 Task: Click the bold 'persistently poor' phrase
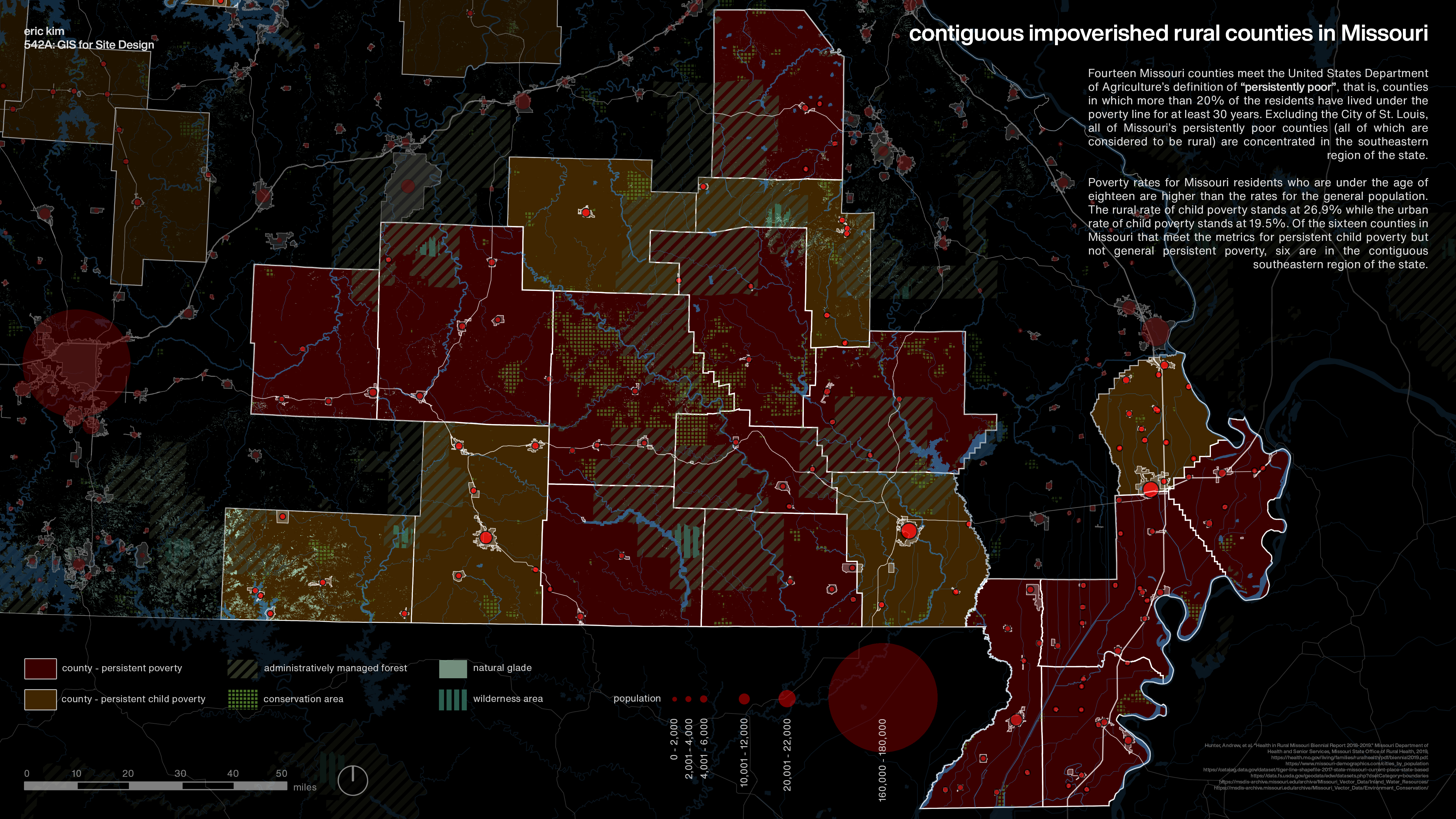(1288, 87)
